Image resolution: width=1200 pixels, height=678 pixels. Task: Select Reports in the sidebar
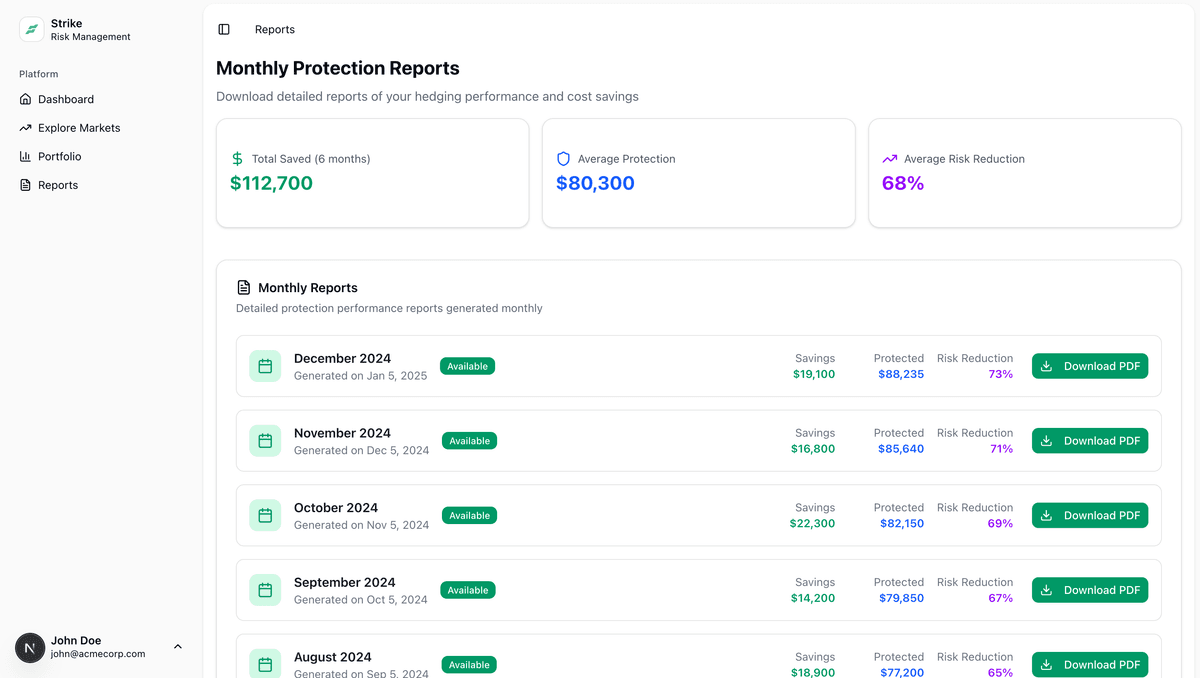click(58, 185)
